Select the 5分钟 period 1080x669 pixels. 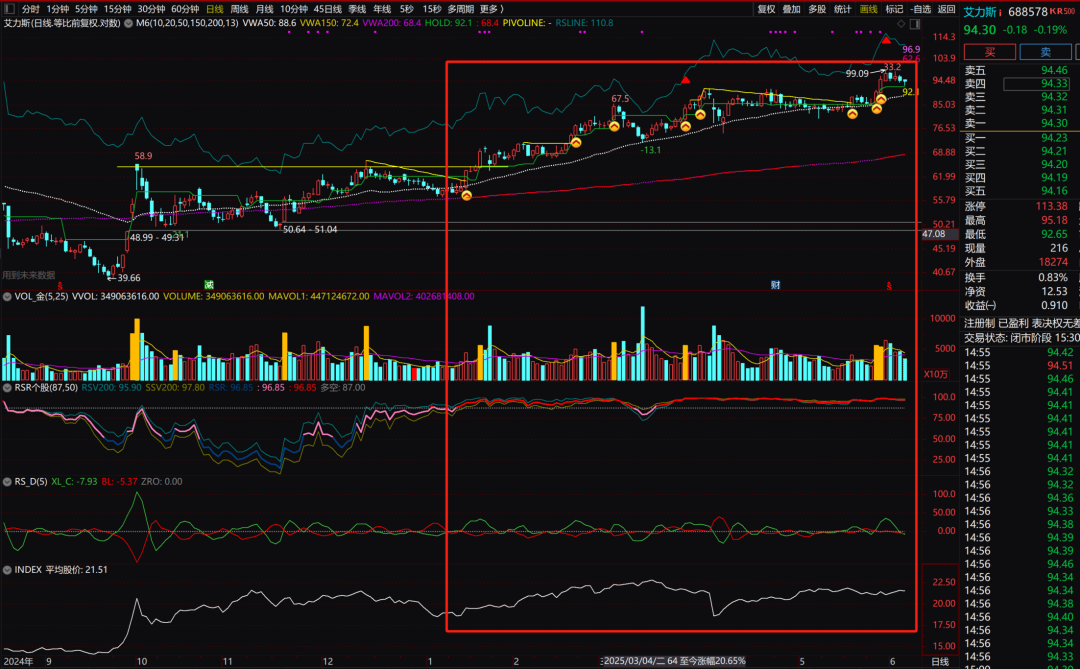click(x=86, y=9)
